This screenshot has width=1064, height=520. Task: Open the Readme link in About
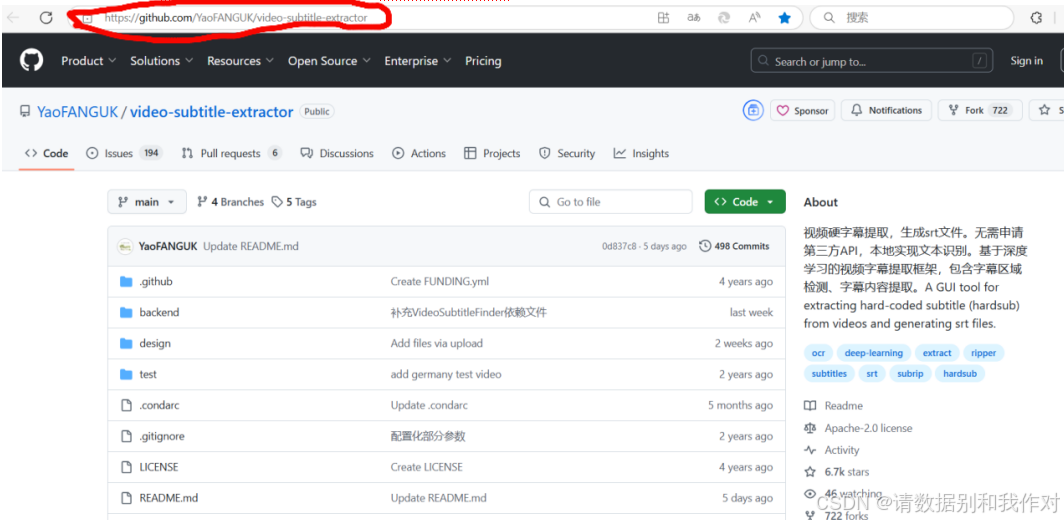click(834, 406)
